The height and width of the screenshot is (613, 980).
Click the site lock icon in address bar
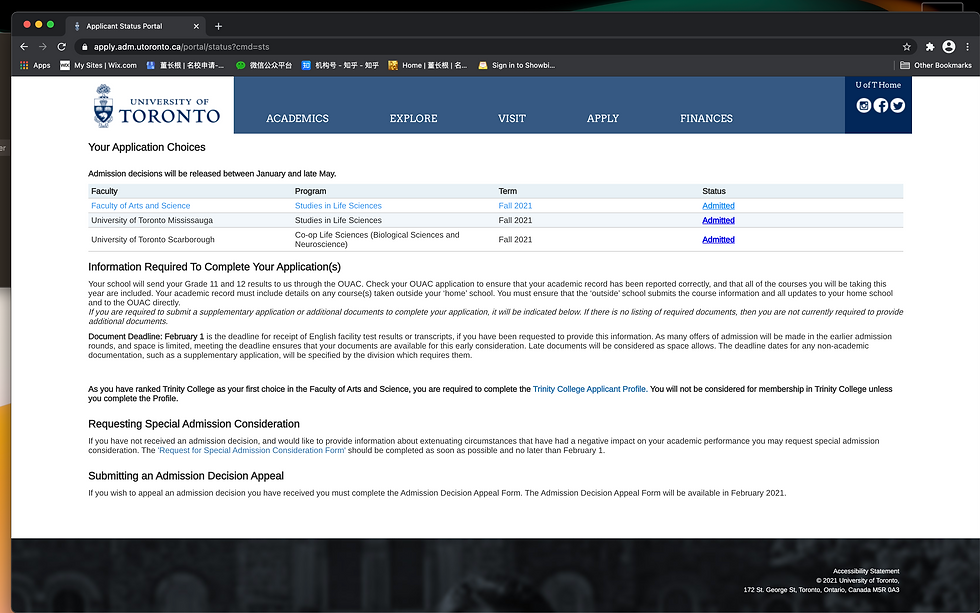84,47
